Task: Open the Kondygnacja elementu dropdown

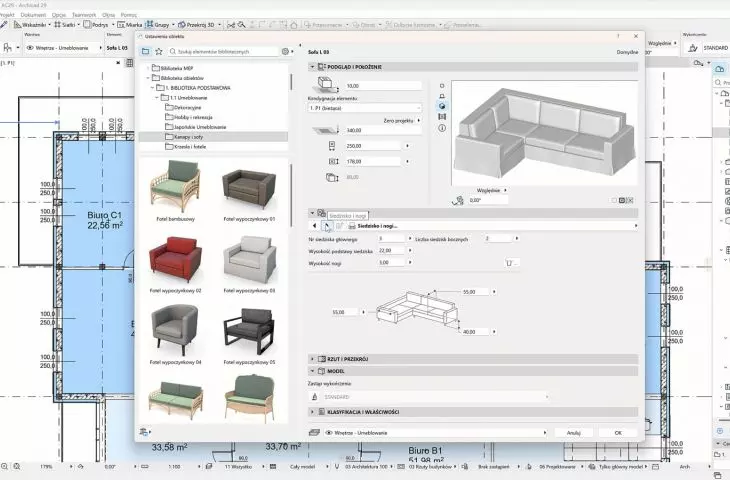Action: (365, 108)
